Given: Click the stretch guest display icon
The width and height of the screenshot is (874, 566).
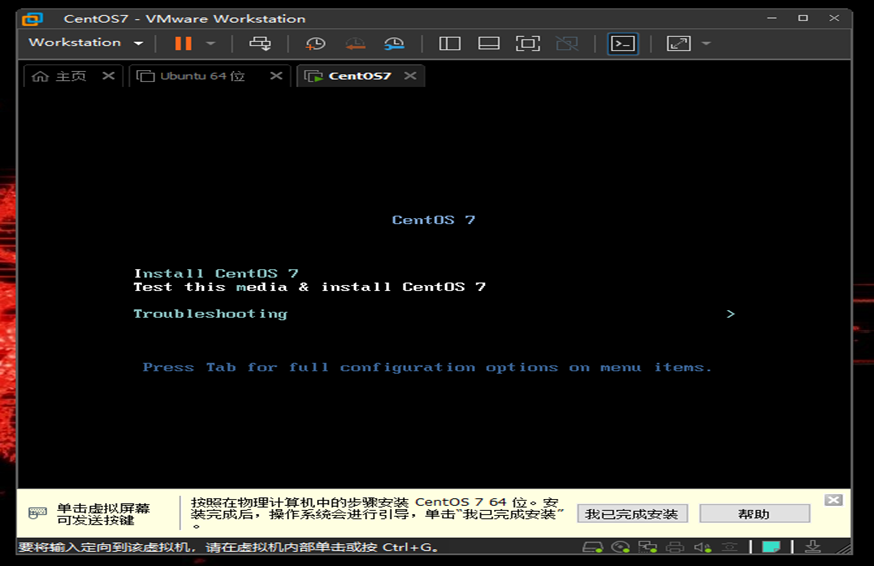Looking at the screenshot, I should point(678,43).
